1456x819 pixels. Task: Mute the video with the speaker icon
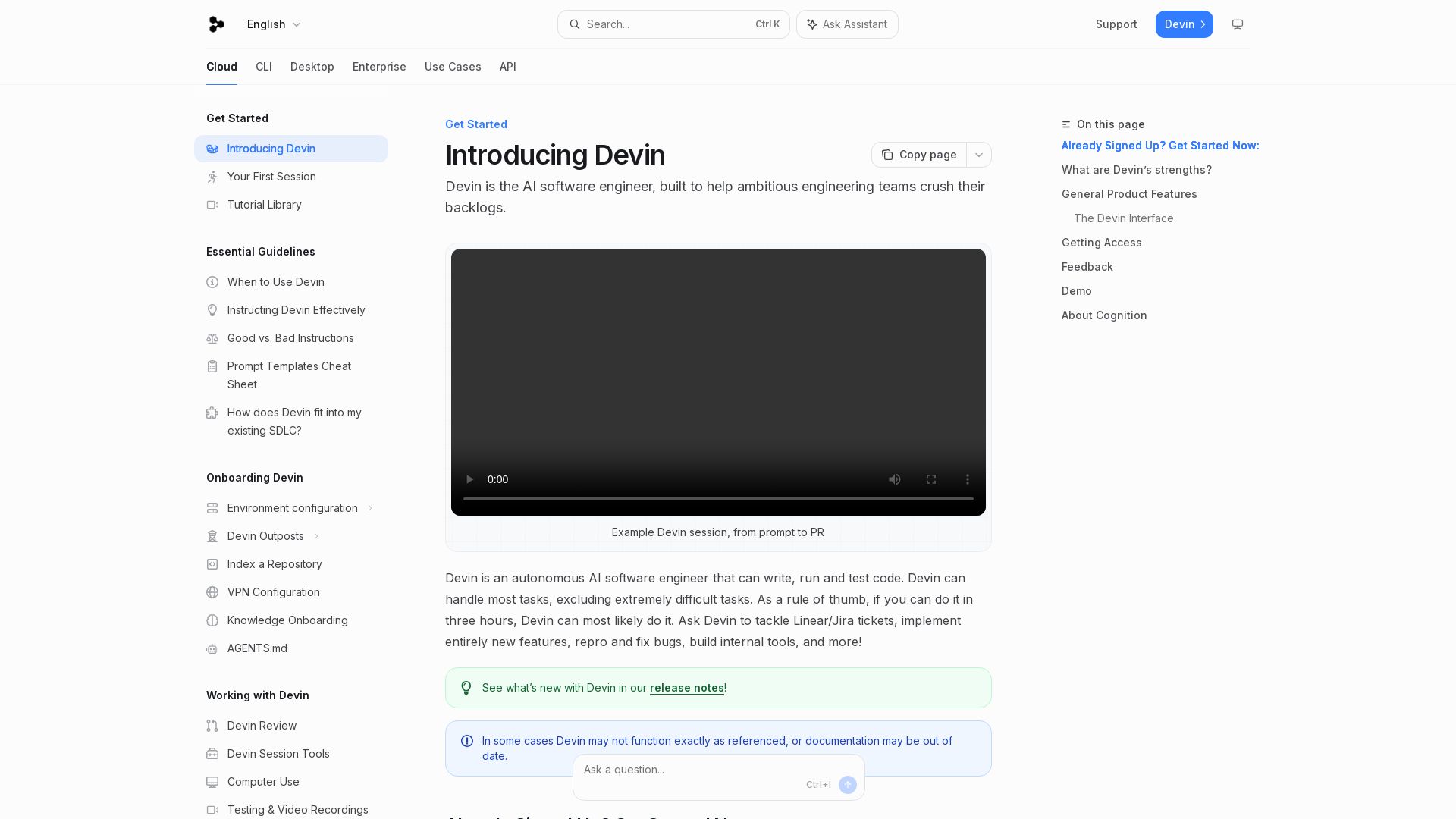click(x=895, y=479)
